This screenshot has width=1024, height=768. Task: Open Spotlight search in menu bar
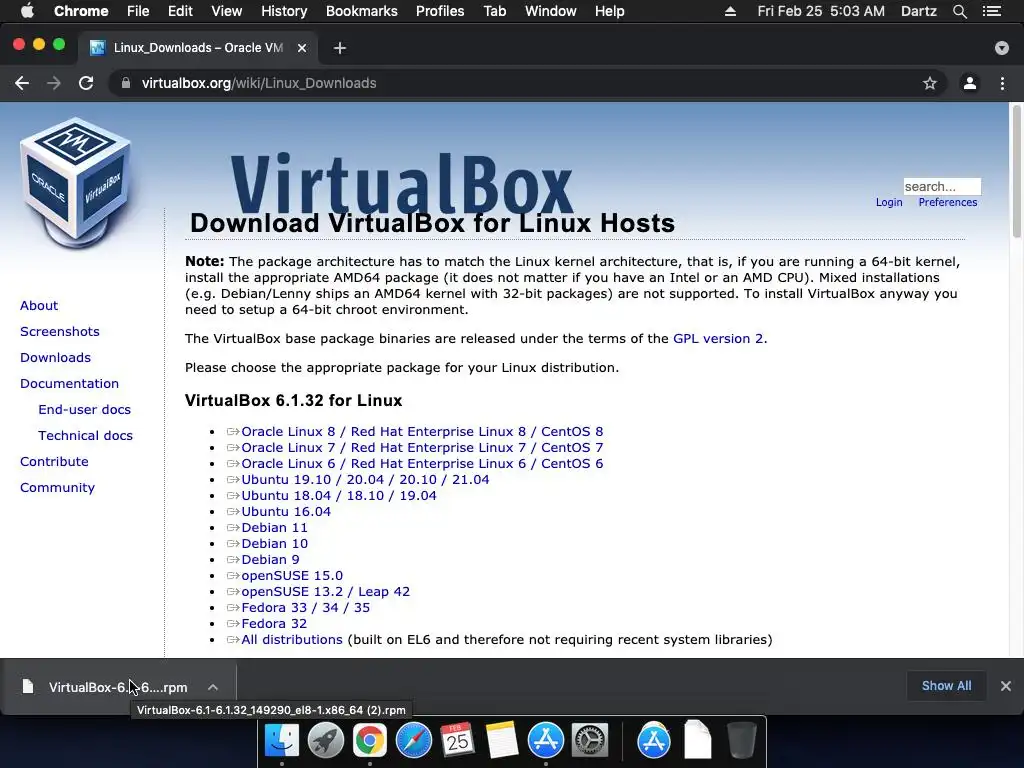[x=960, y=11]
